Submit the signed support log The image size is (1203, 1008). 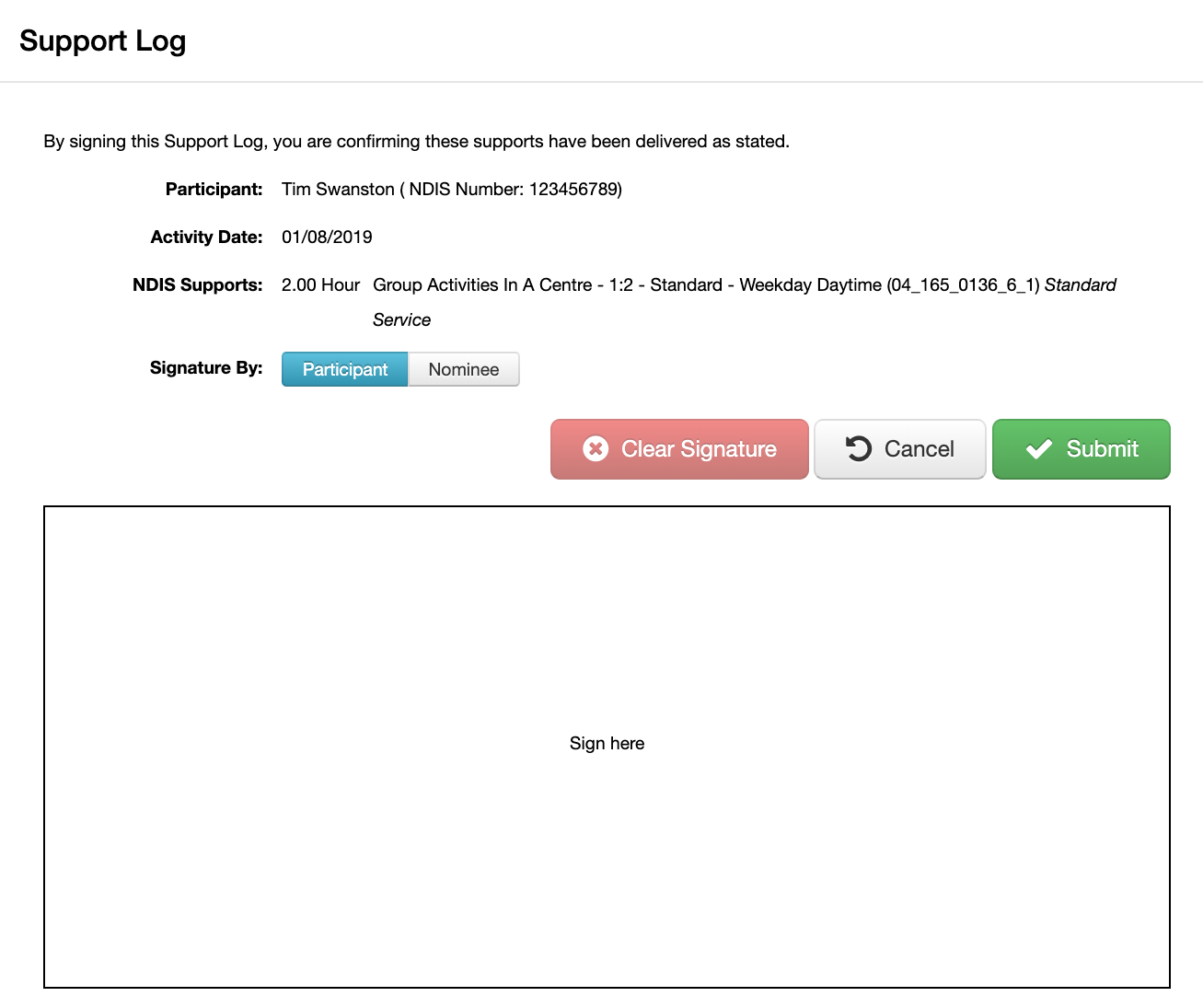tap(1082, 449)
